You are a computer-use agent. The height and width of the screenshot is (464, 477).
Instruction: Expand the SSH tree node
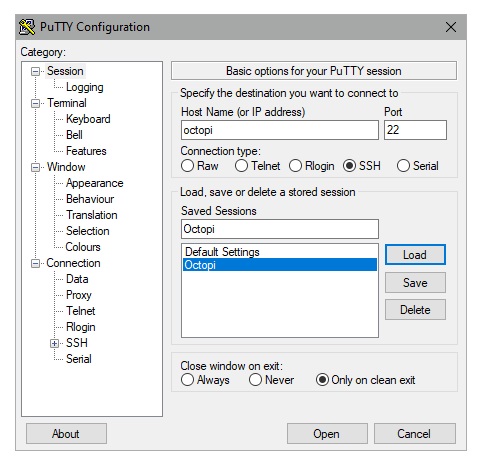[54, 343]
